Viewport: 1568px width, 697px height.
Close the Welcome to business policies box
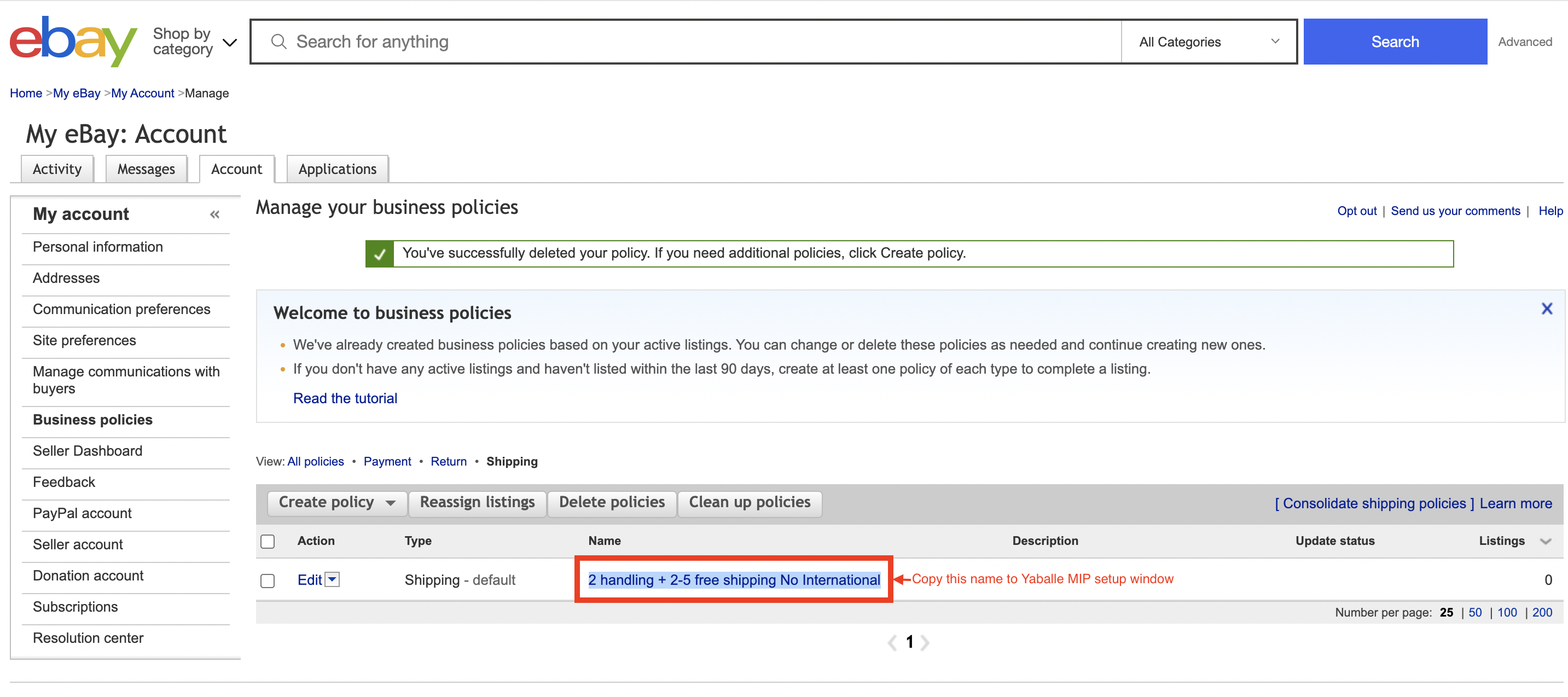point(1547,309)
